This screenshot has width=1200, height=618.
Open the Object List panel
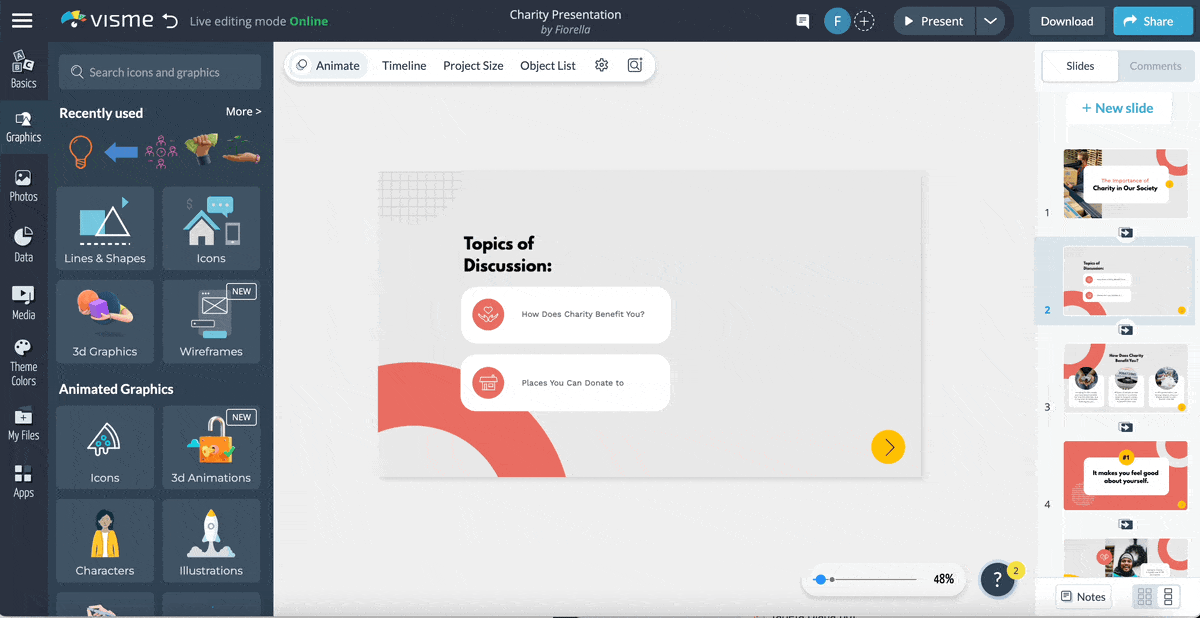click(547, 66)
